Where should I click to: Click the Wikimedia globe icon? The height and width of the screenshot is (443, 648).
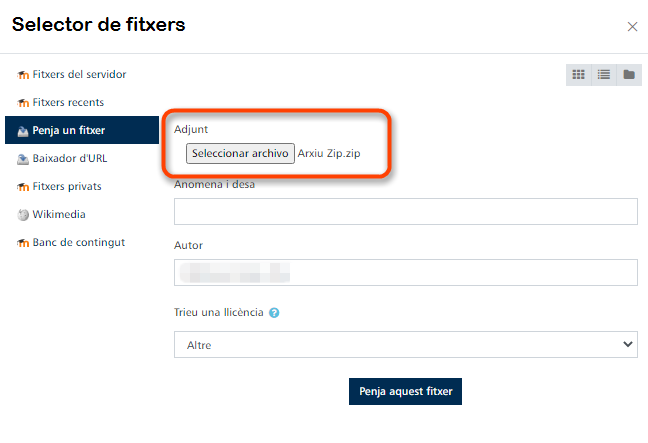point(23,215)
